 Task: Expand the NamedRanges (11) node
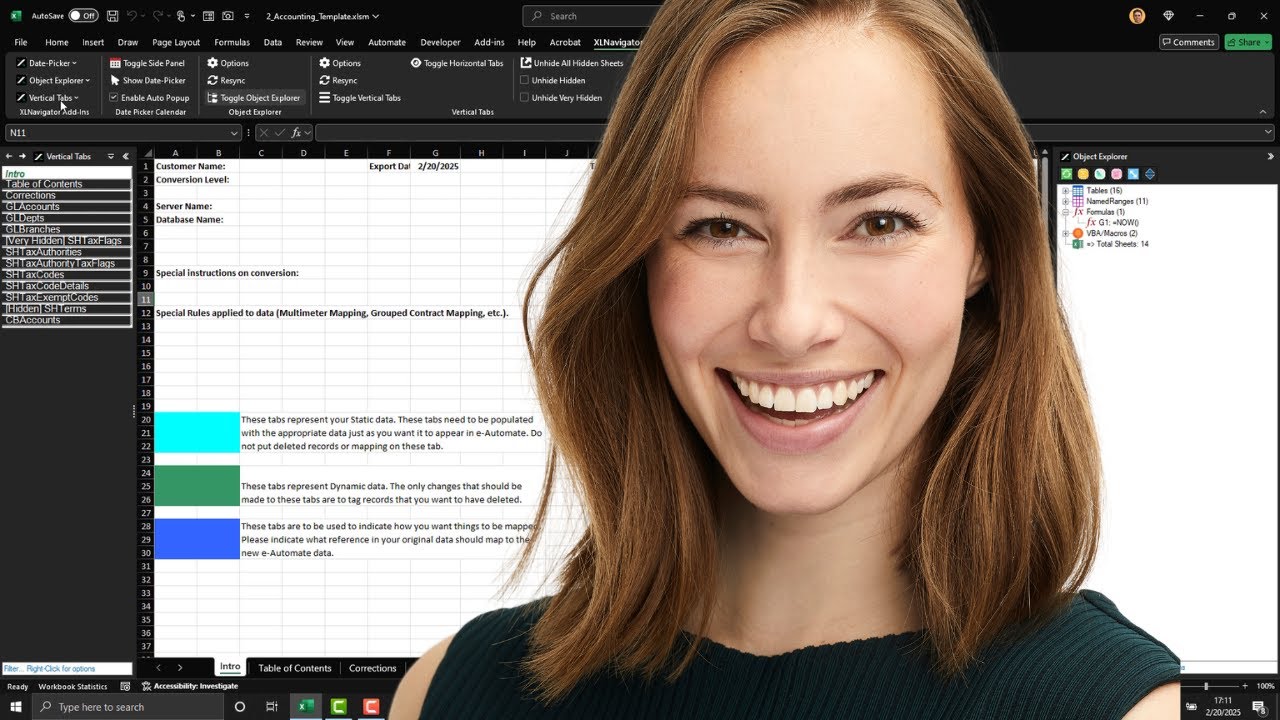click(1066, 202)
